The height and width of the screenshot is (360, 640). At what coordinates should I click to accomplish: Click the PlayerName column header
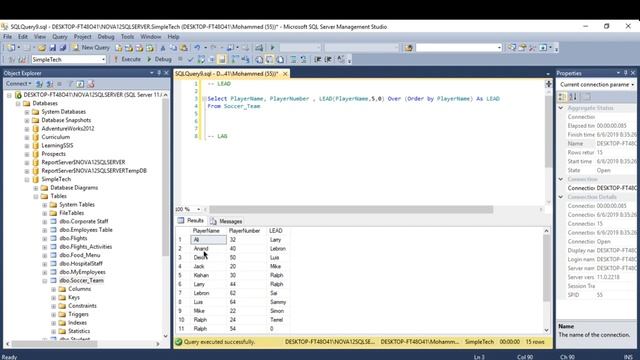pos(208,231)
